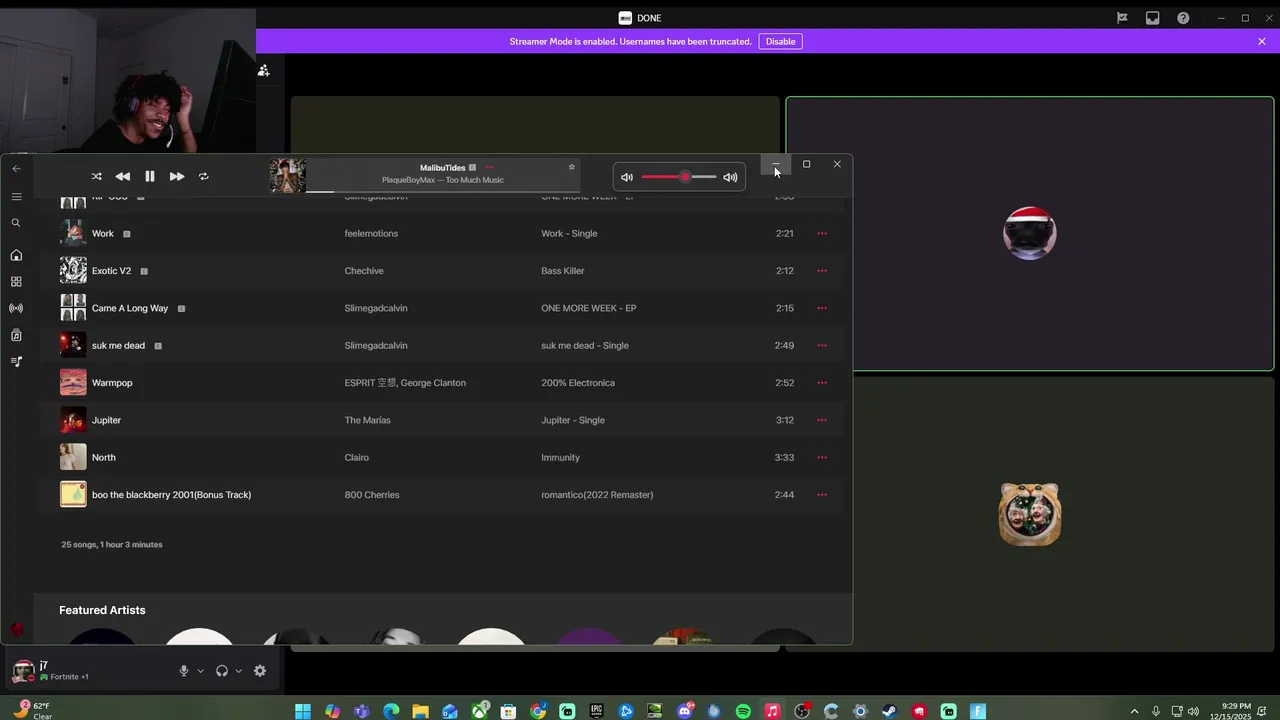Open Epic Games Launcher from the taskbar
Viewport: 1280px width, 720px height.
click(x=597, y=711)
